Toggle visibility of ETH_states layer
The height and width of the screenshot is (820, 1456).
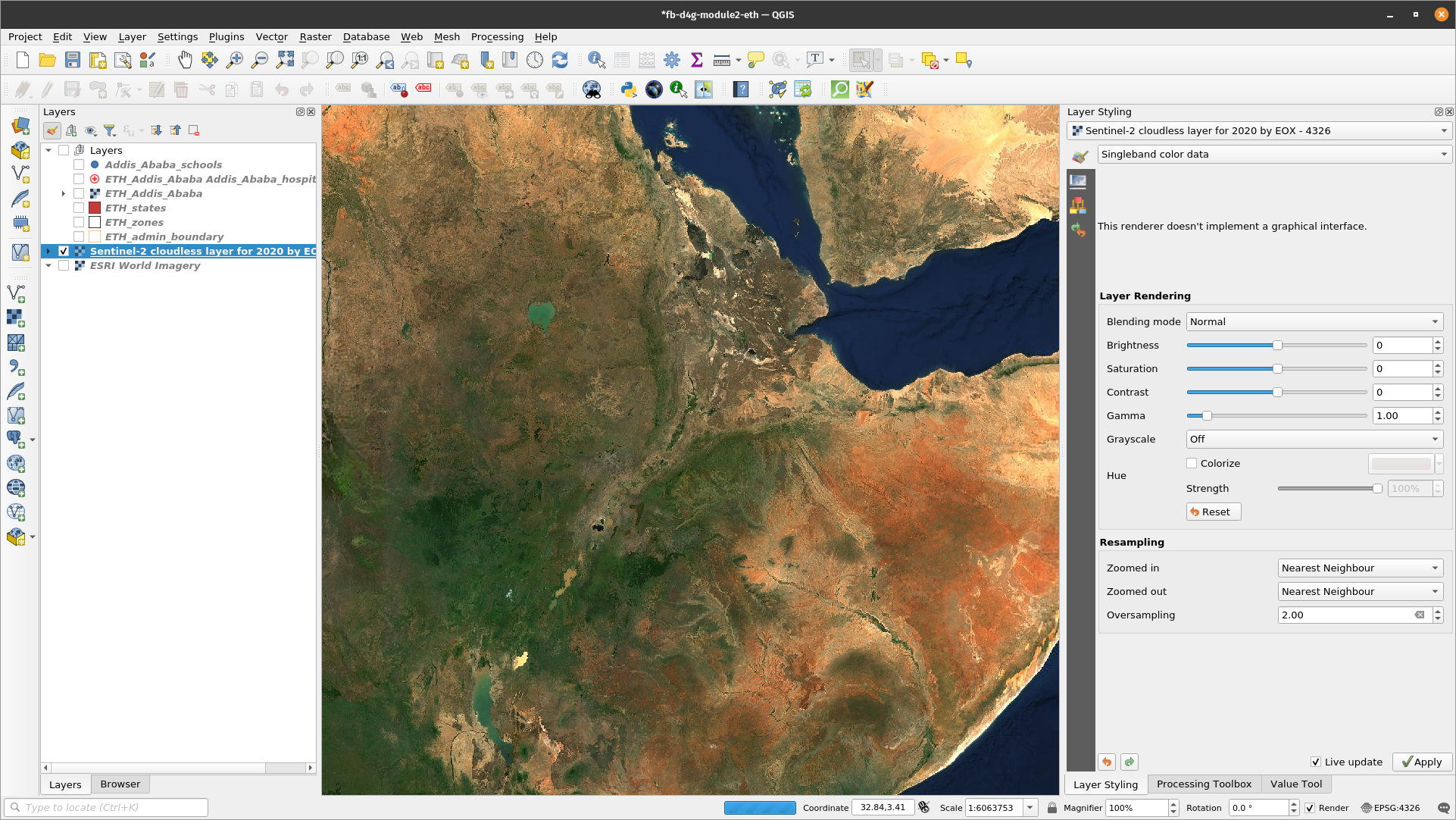point(79,208)
